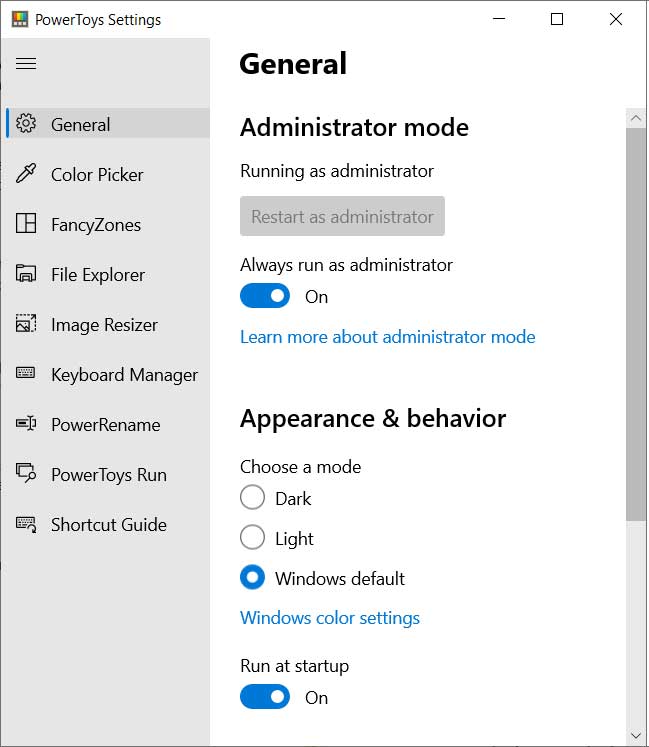Click the PowerToys Run icon
The width and height of the screenshot is (649, 747).
[x=26, y=473]
